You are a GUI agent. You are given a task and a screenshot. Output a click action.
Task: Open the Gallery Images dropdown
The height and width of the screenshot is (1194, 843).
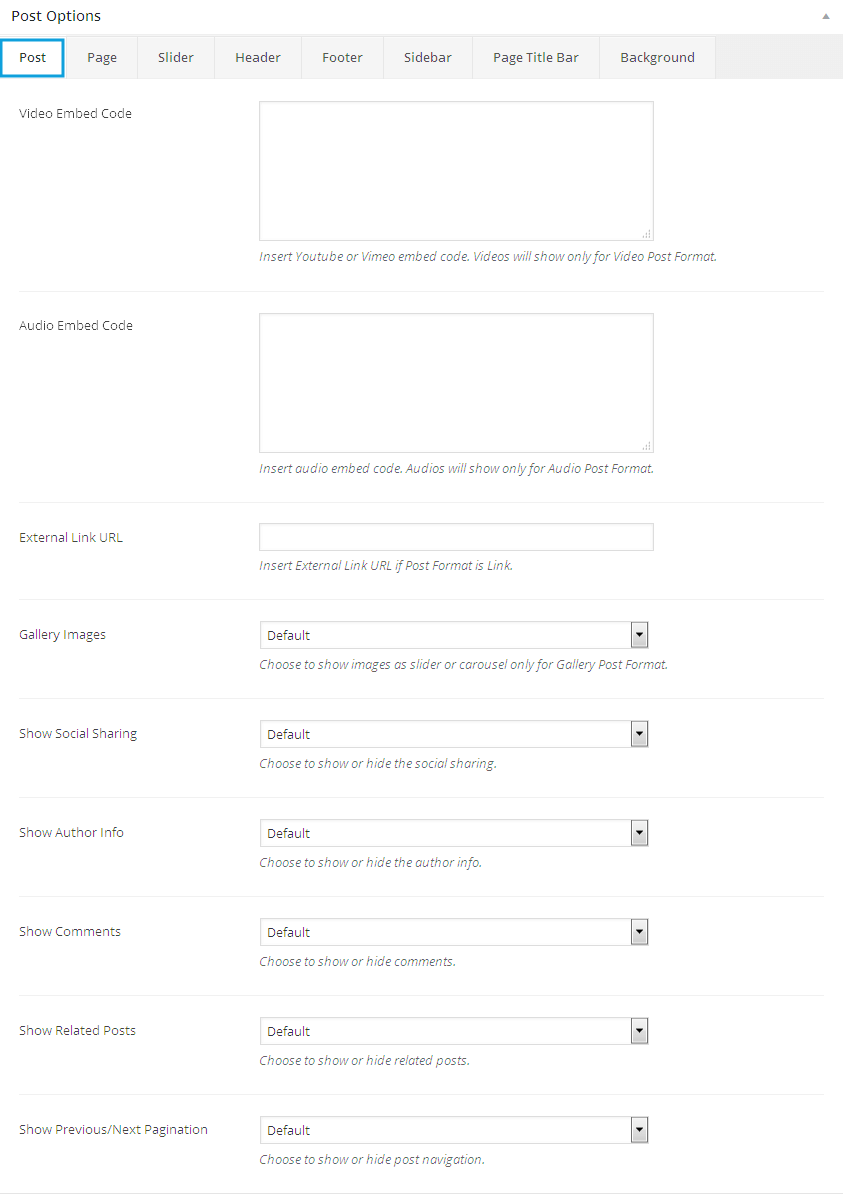tap(454, 635)
